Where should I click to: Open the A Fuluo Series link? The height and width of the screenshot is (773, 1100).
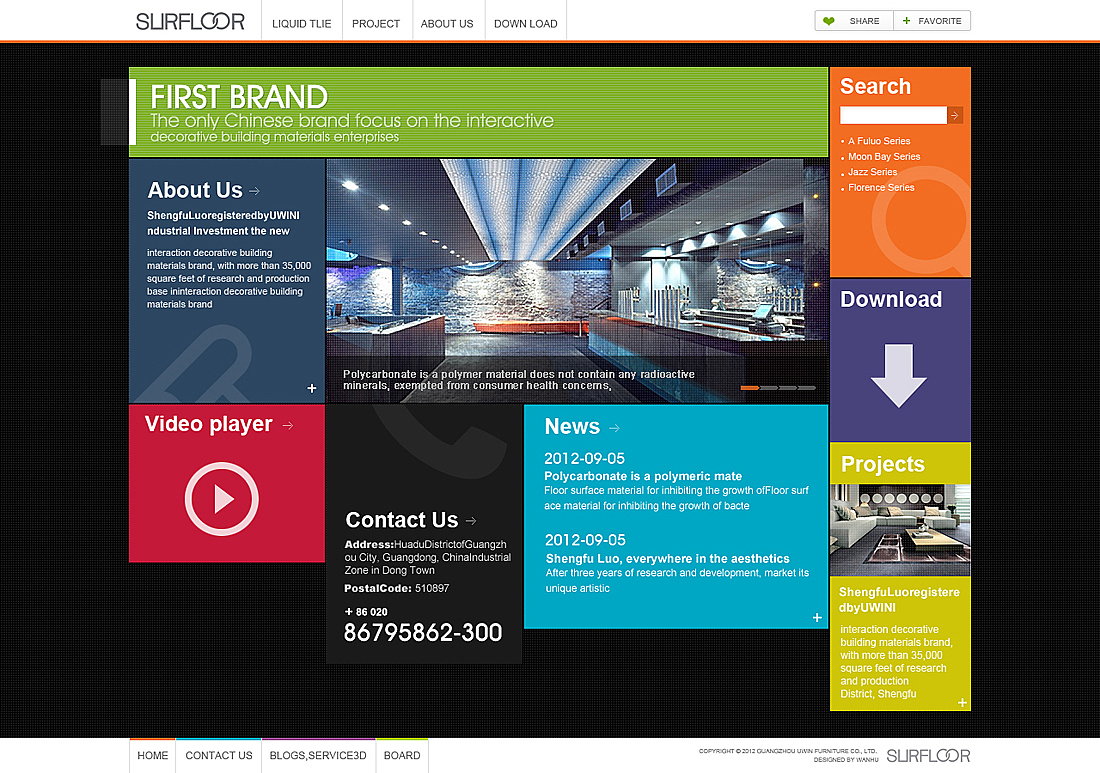(x=879, y=141)
